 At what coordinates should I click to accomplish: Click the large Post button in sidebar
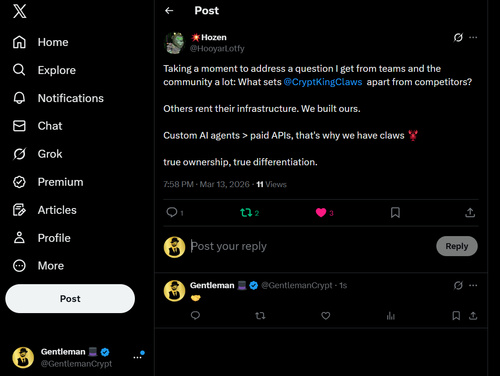(x=70, y=299)
